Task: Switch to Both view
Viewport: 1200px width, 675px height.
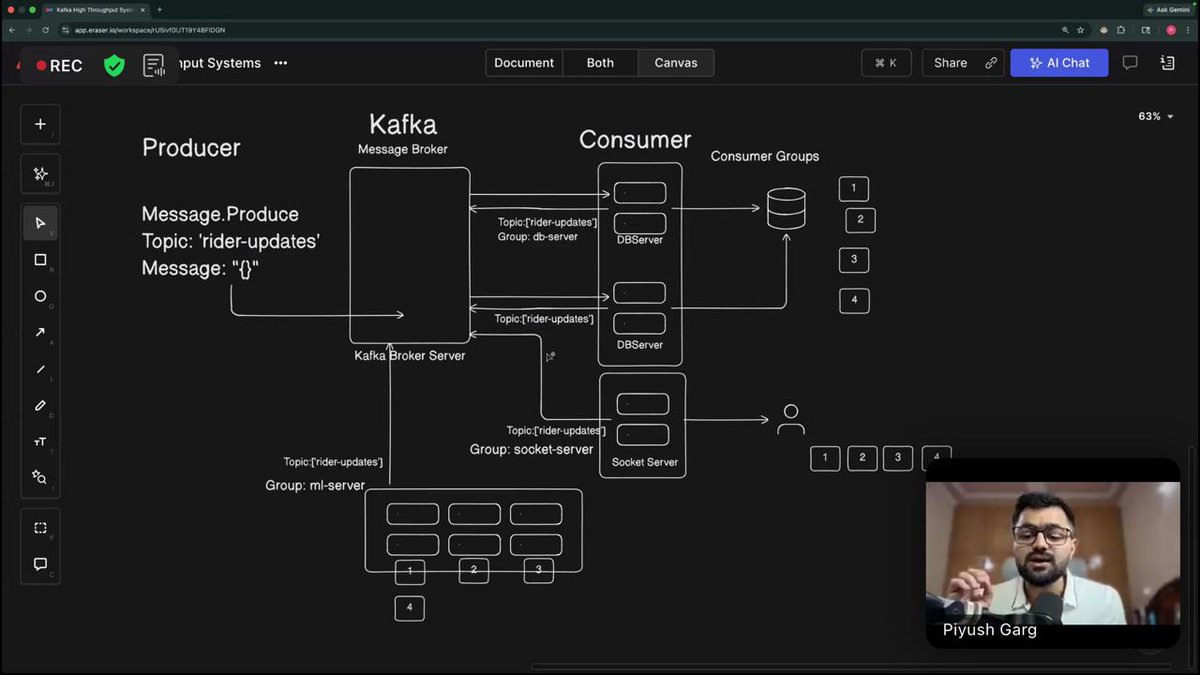Action: coord(600,63)
